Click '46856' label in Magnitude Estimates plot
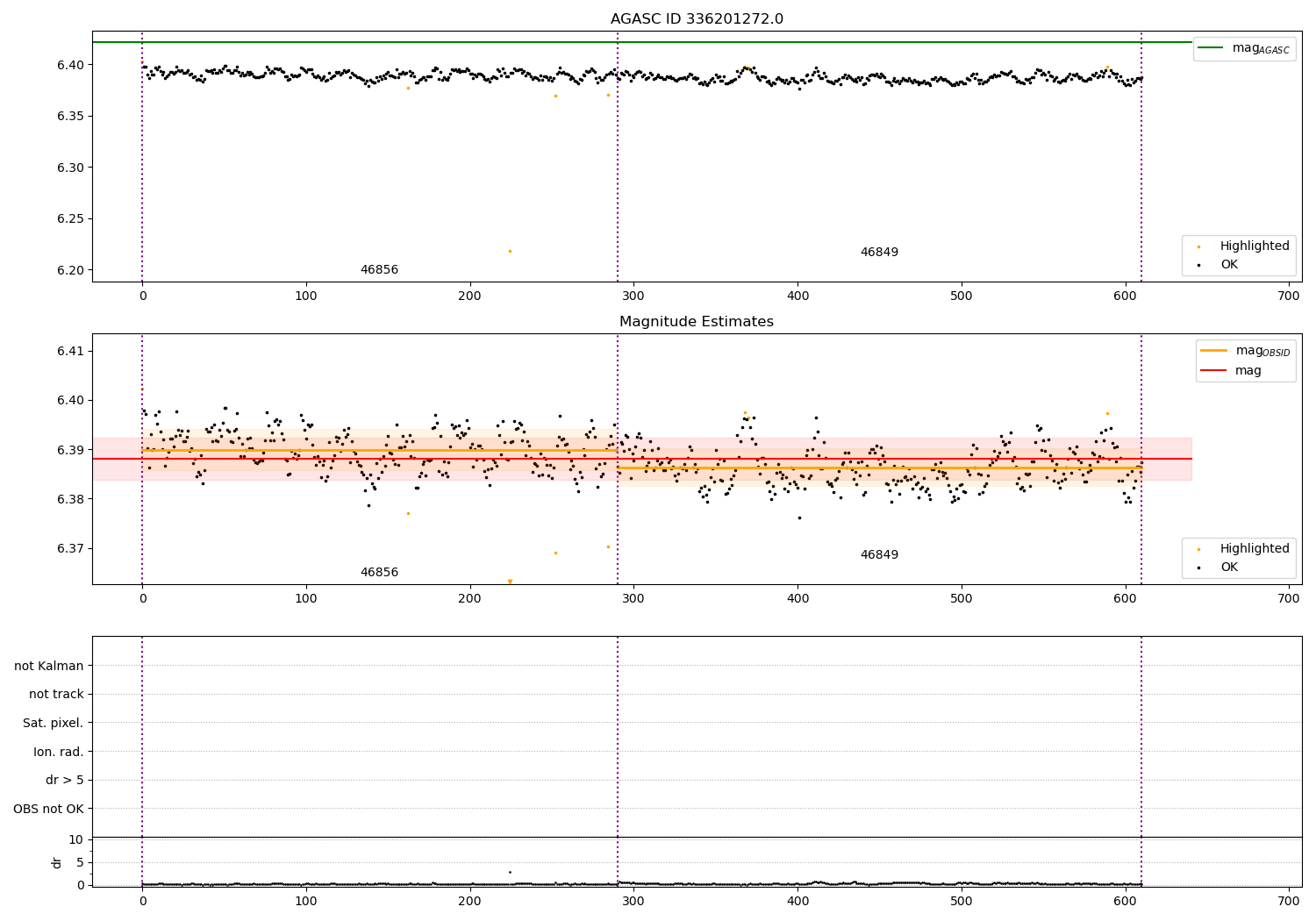Image resolution: width=1316 pixels, height=921 pixels. 379,573
